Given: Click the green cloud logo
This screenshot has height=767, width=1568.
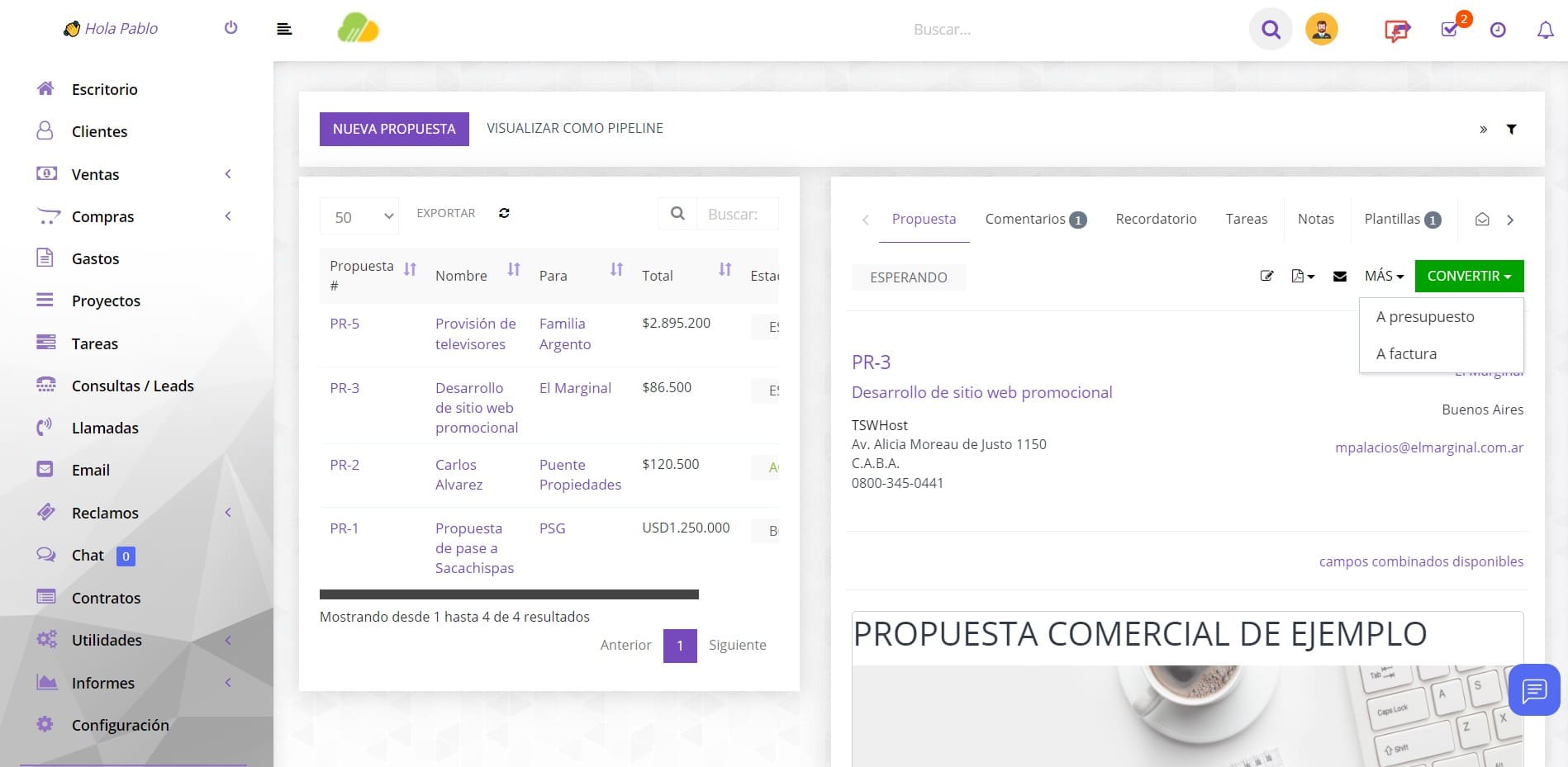Looking at the screenshot, I should (358, 28).
